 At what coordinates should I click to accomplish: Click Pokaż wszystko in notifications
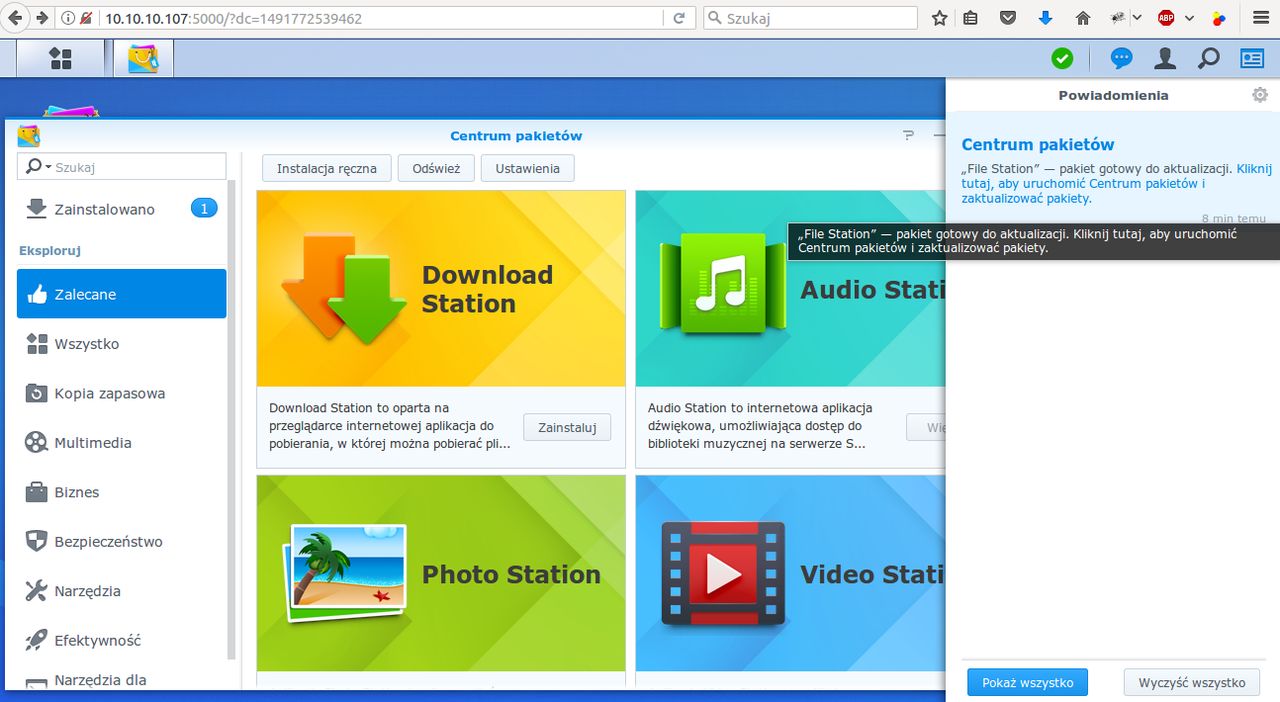click(1027, 682)
